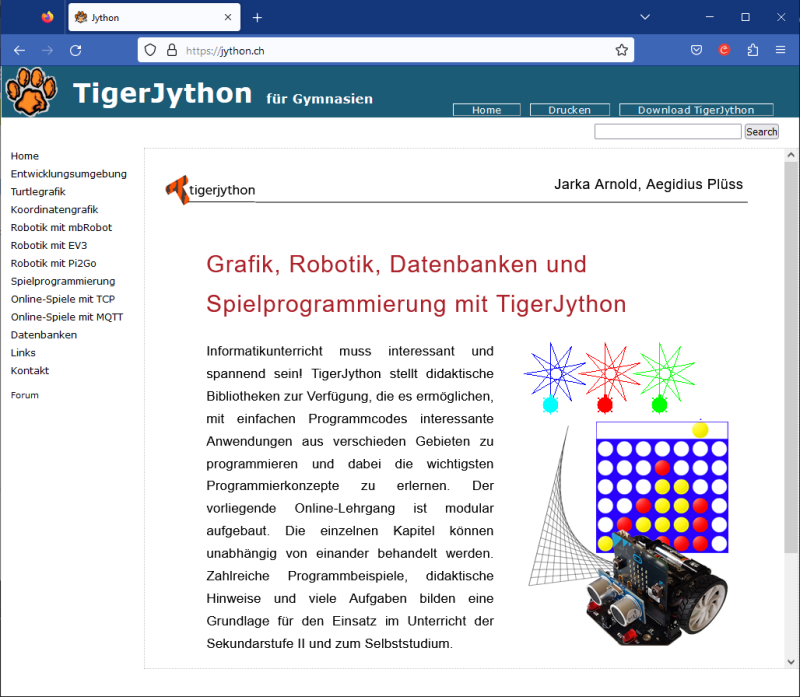This screenshot has width=800, height=697.
Task: Open a new tab with plus button
Action: 257,18
